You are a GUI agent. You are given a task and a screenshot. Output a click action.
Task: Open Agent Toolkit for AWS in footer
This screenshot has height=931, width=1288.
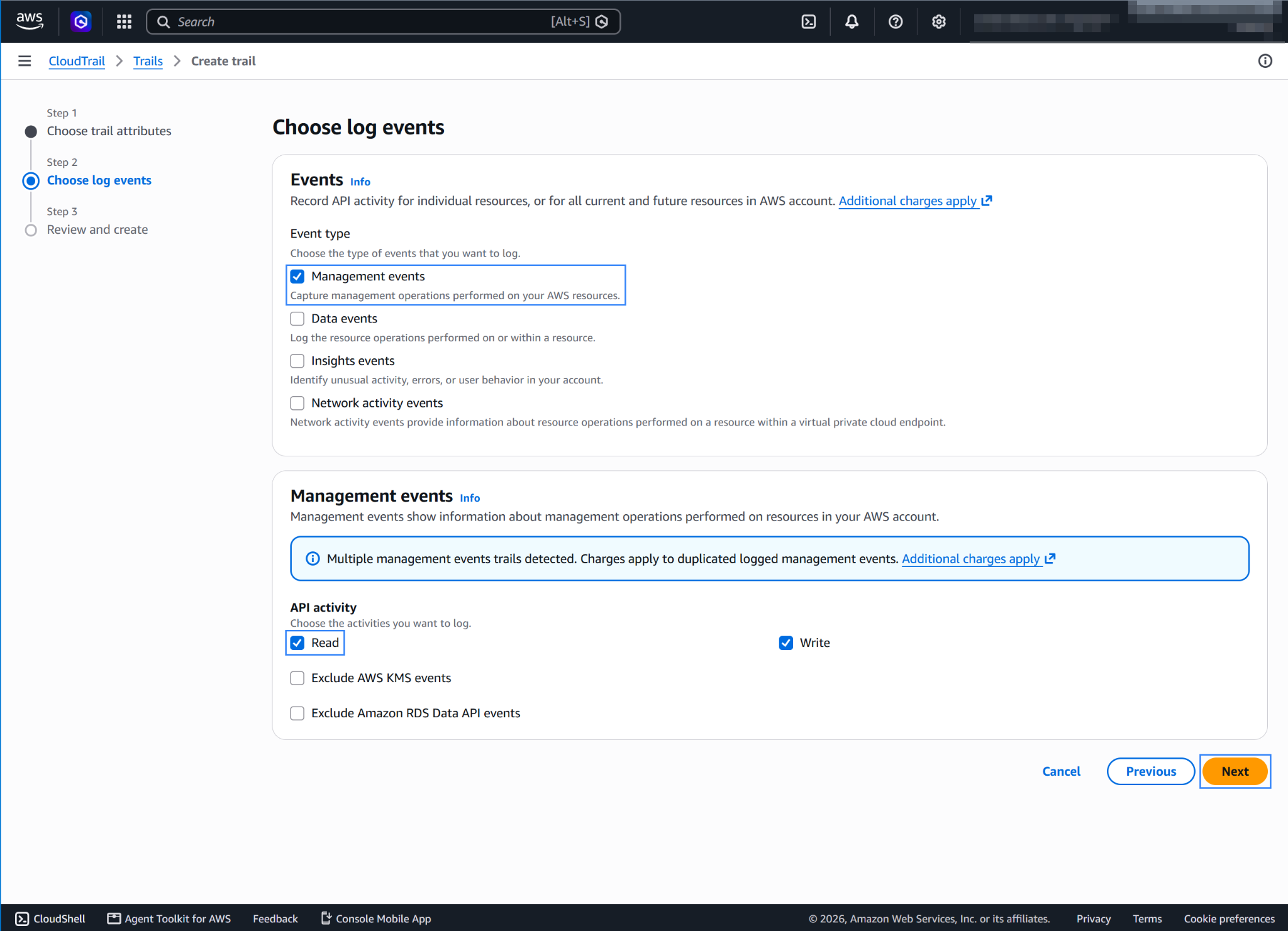point(169,918)
